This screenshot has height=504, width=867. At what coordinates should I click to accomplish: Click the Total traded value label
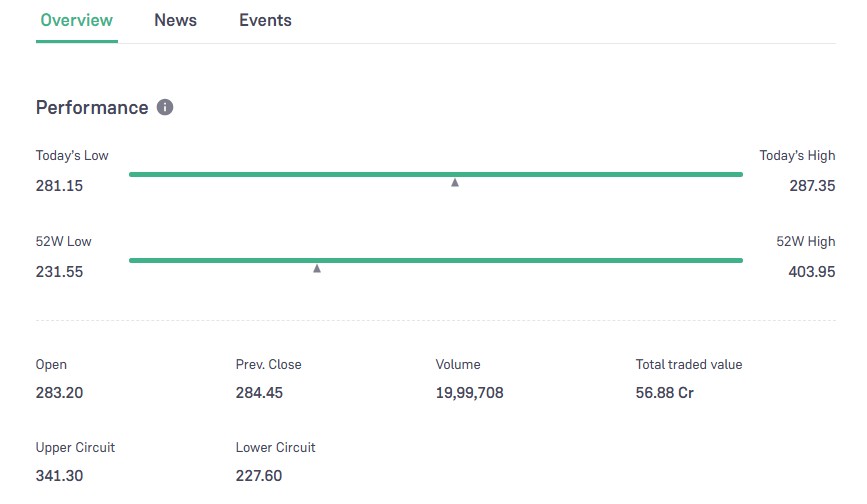[689, 365]
